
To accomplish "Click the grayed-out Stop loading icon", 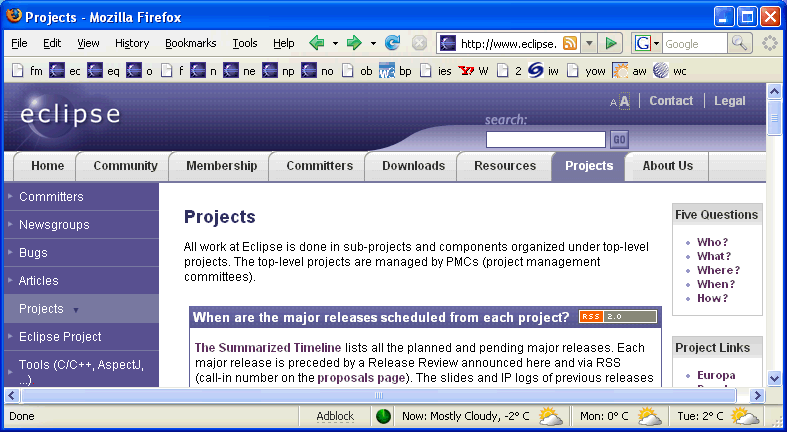I will tap(419, 43).
